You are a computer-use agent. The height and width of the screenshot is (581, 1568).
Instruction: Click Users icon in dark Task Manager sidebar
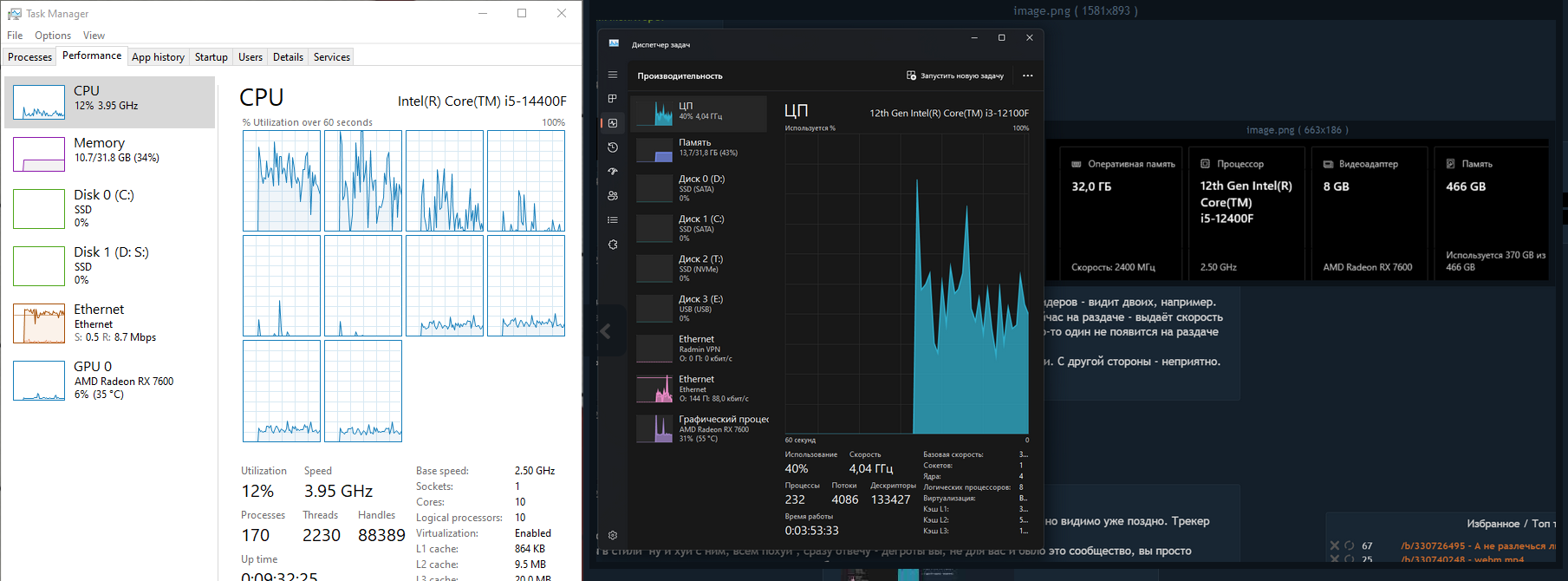[612, 196]
